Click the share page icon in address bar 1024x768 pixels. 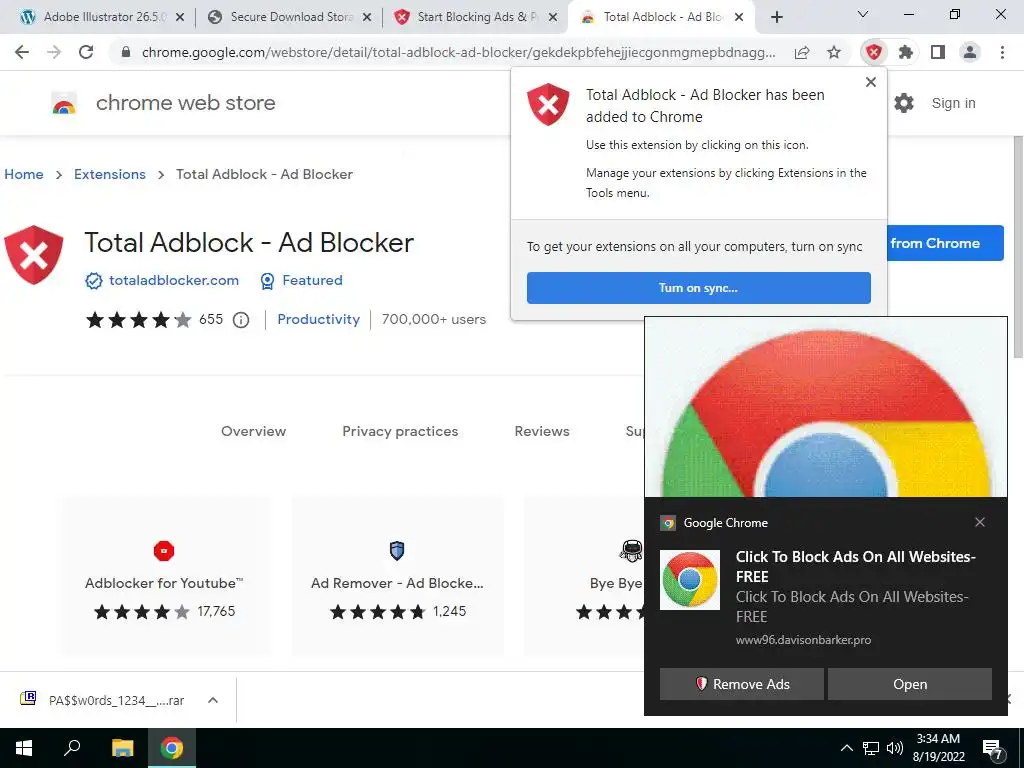click(x=802, y=52)
